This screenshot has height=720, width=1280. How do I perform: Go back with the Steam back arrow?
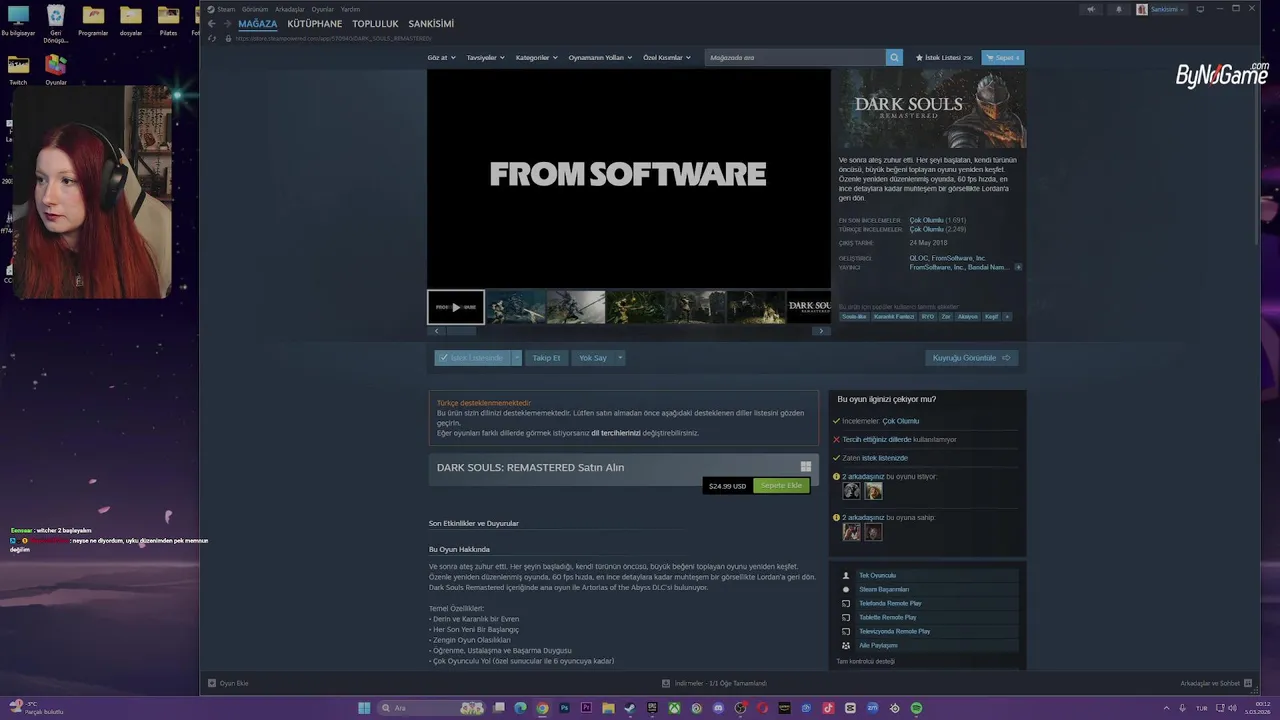[211, 24]
